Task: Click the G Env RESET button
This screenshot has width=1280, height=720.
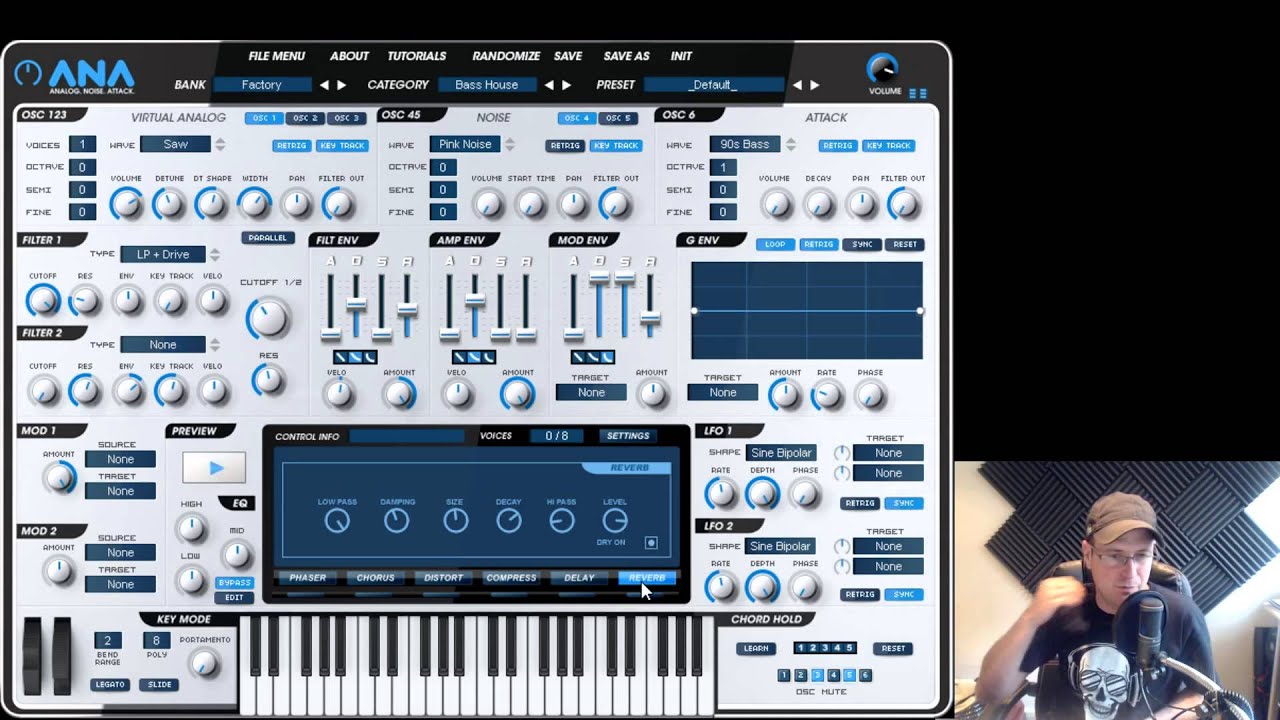Action: tap(905, 244)
